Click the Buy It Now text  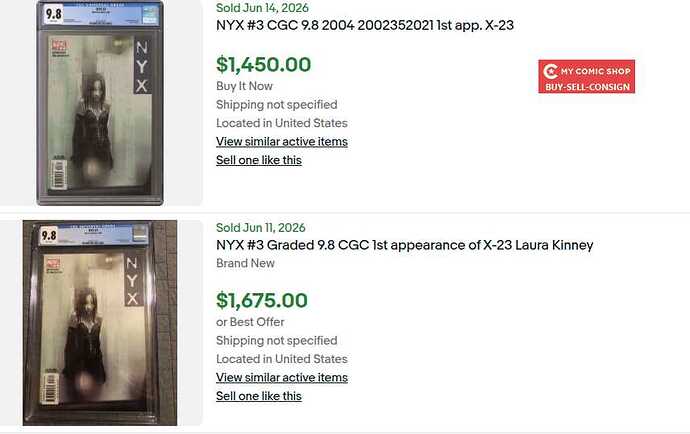click(x=244, y=86)
